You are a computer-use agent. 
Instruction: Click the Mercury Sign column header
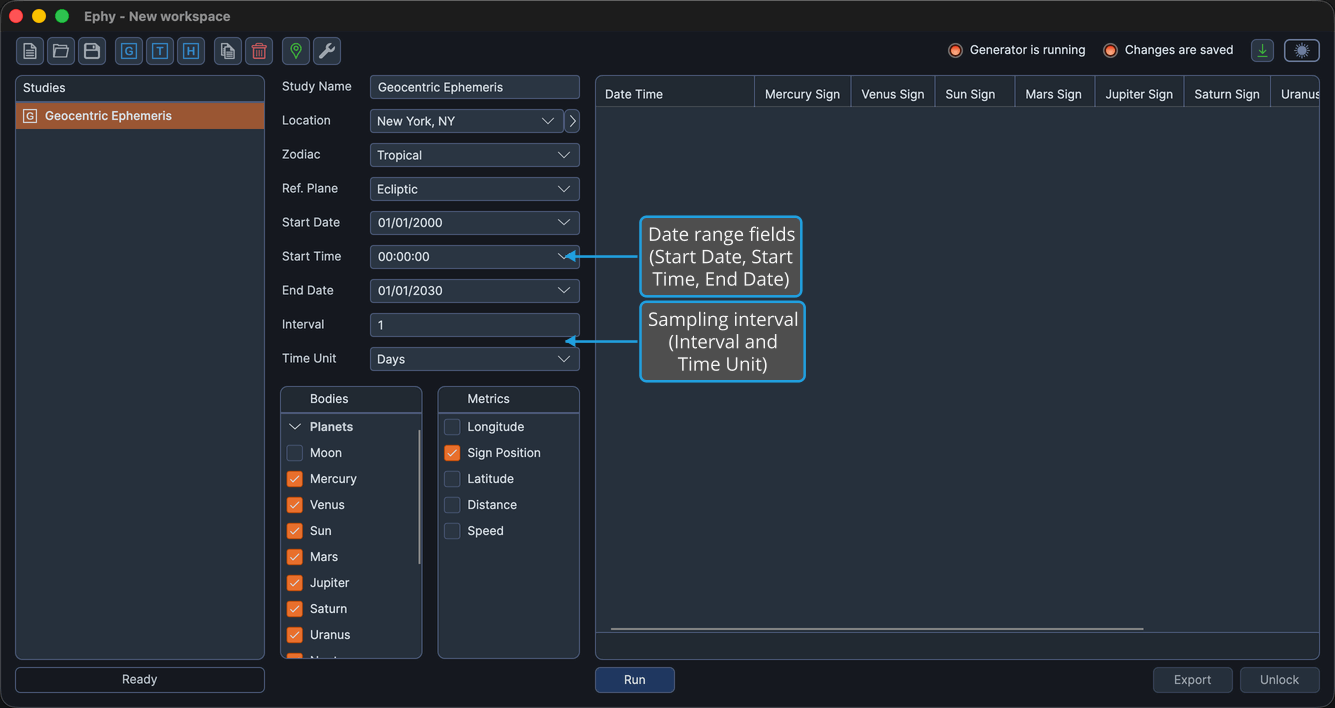802,94
